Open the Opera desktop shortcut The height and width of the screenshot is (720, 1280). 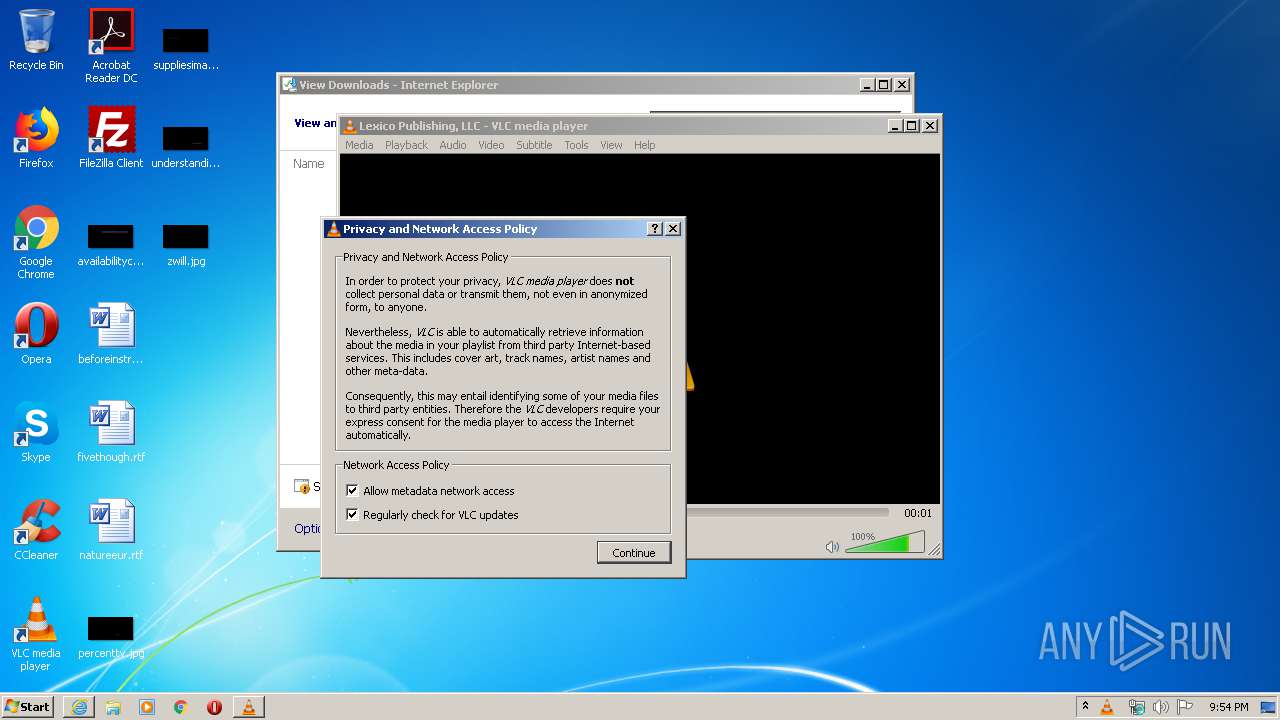[x=36, y=334]
